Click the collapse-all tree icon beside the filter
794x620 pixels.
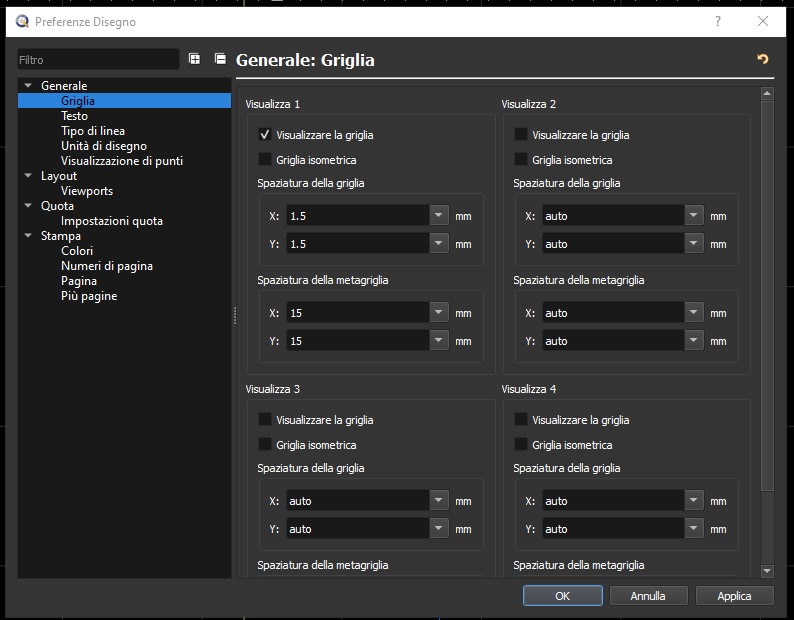pyautogui.click(x=220, y=59)
